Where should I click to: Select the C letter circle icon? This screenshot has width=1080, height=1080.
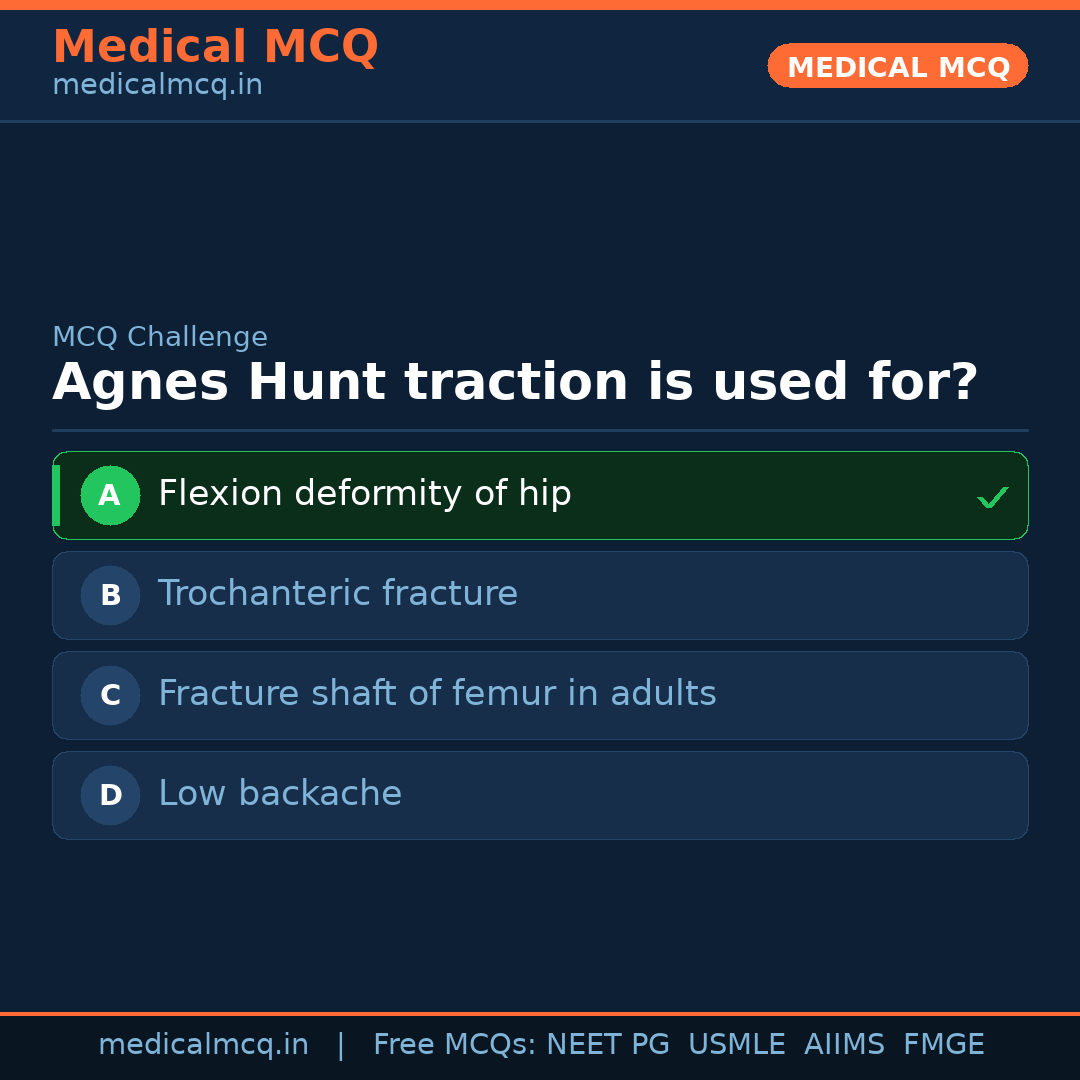pyautogui.click(x=110, y=695)
